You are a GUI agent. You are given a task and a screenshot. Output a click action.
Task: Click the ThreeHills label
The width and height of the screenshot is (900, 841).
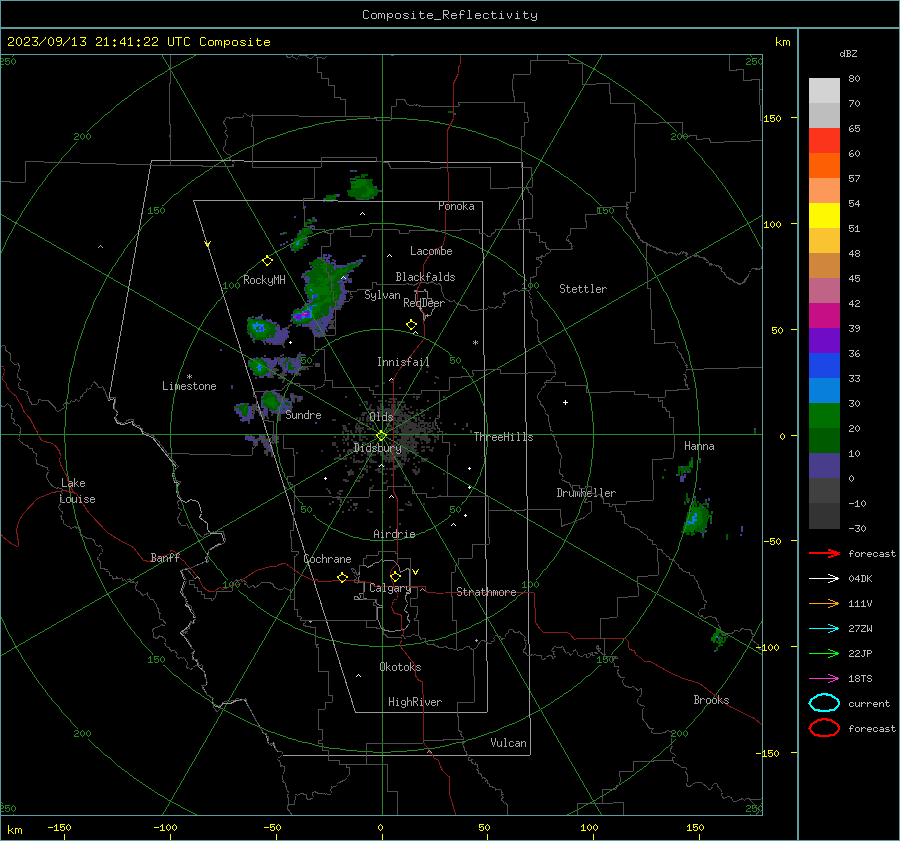point(503,437)
